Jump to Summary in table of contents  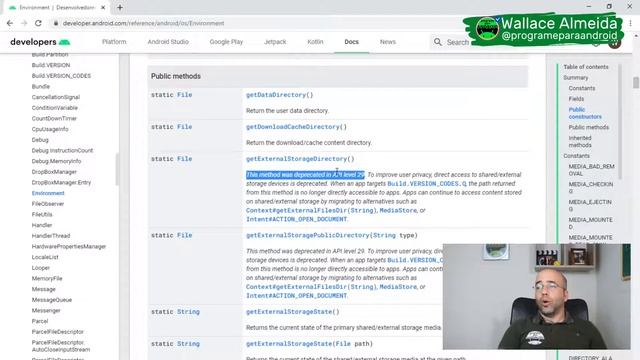pos(576,77)
